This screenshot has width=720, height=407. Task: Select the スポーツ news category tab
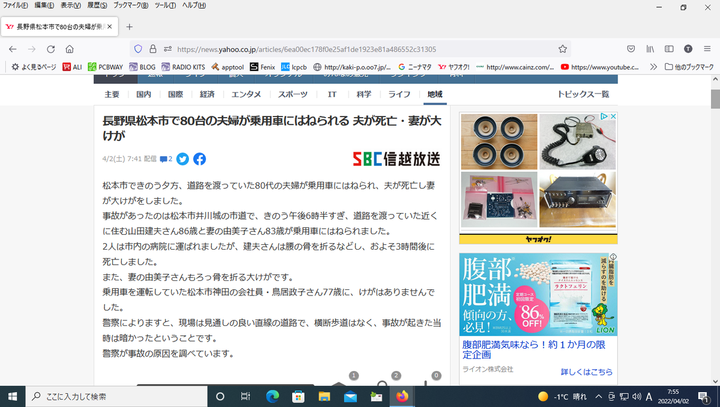(x=293, y=94)
